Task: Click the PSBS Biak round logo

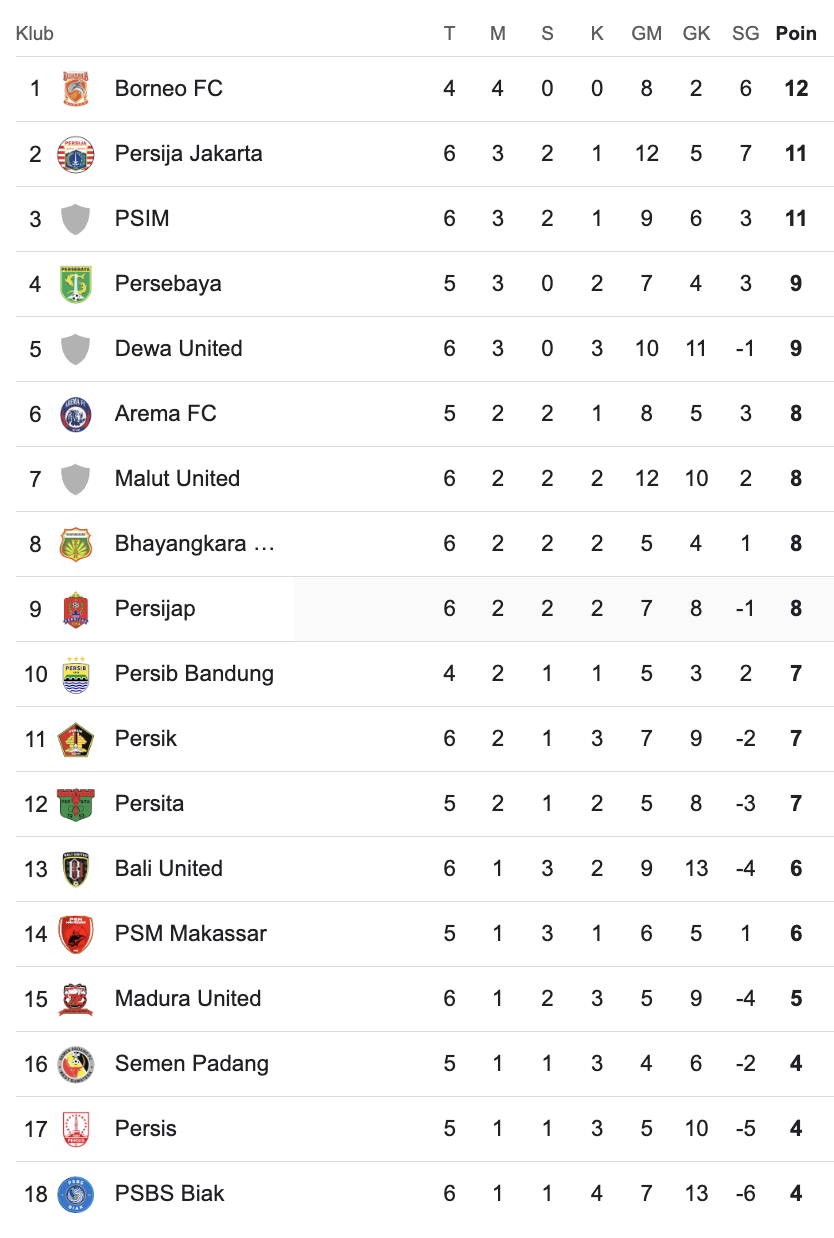Action: (x=76, y=1194)
